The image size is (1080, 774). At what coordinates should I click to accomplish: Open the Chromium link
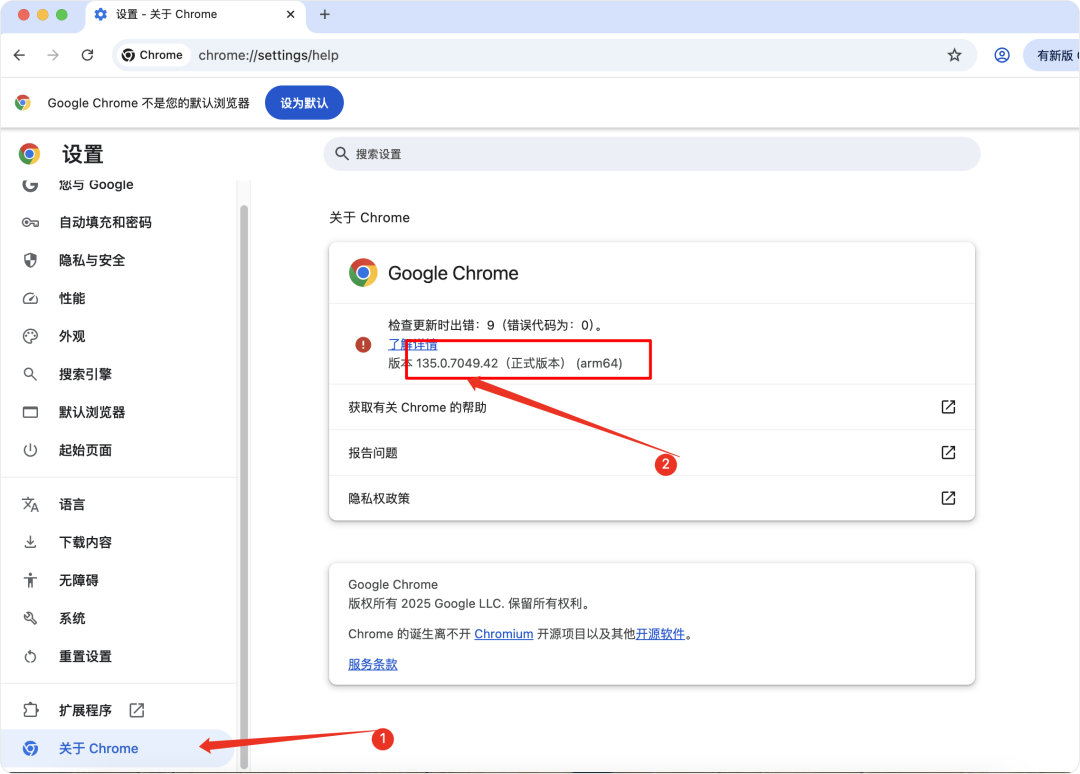(x=503, y=634)
